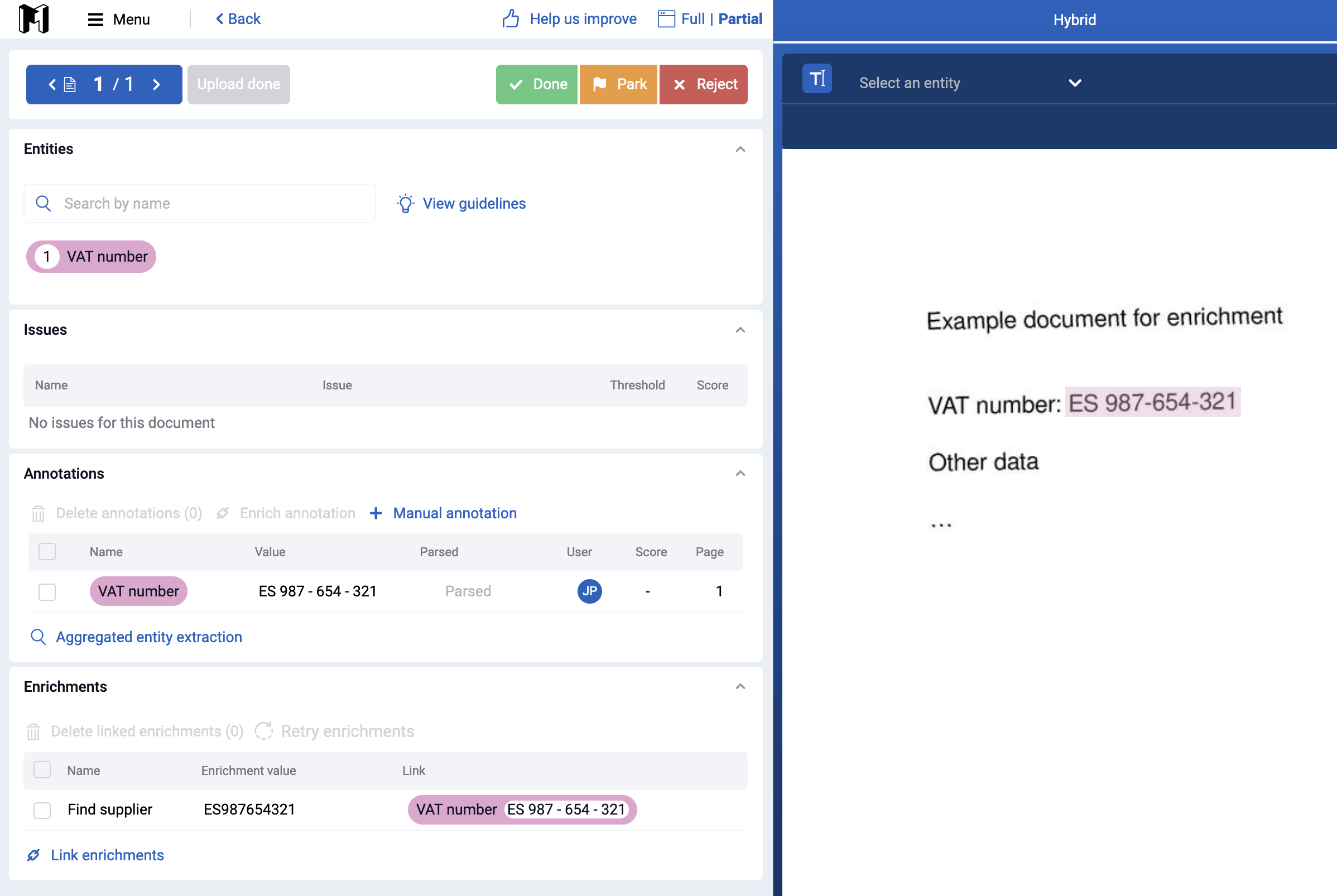
Task: Click the Metamaze logo icon
Action: pos(33,19)
